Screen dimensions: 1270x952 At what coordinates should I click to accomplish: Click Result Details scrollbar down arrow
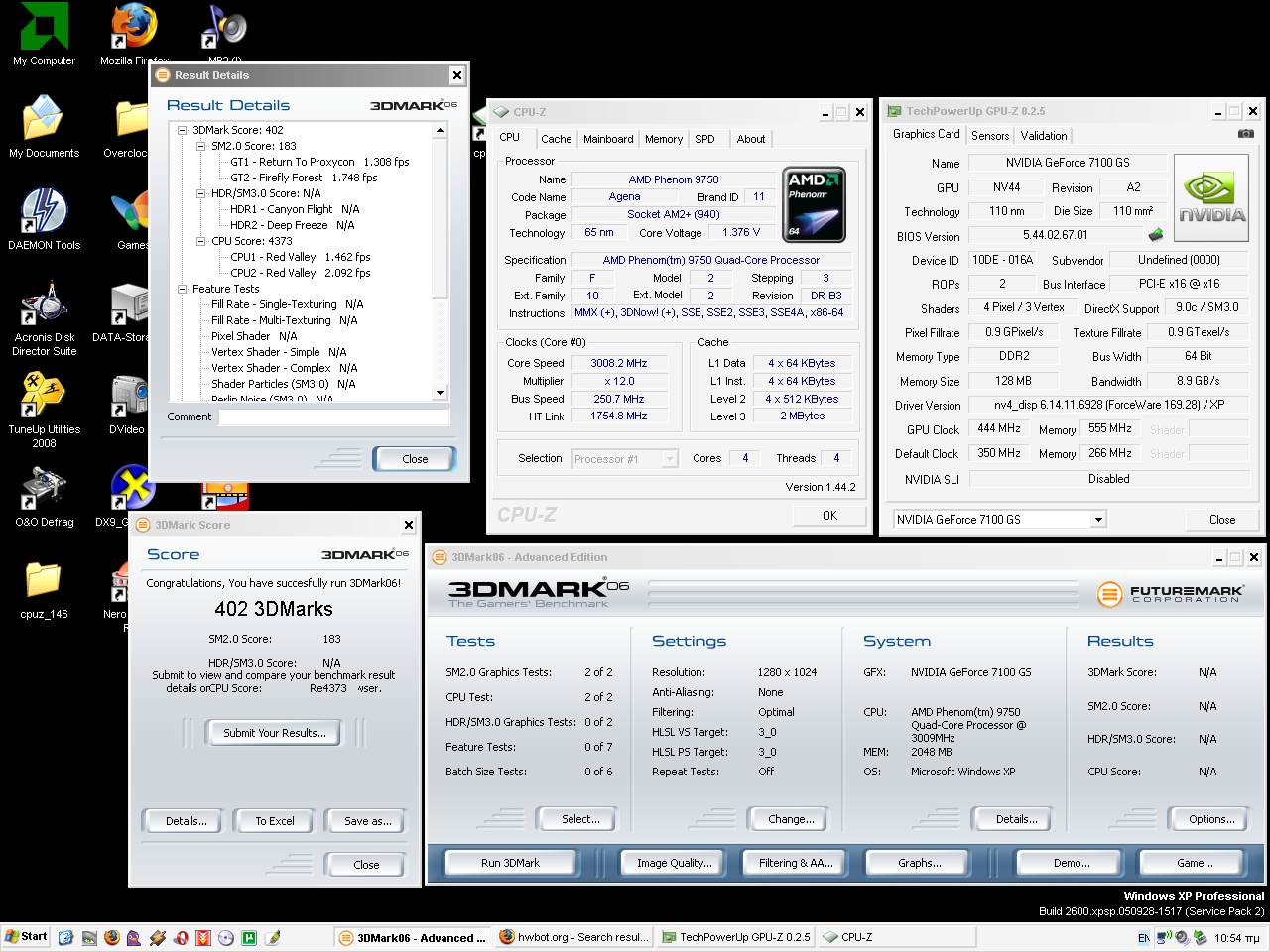(x=441, y=393)
